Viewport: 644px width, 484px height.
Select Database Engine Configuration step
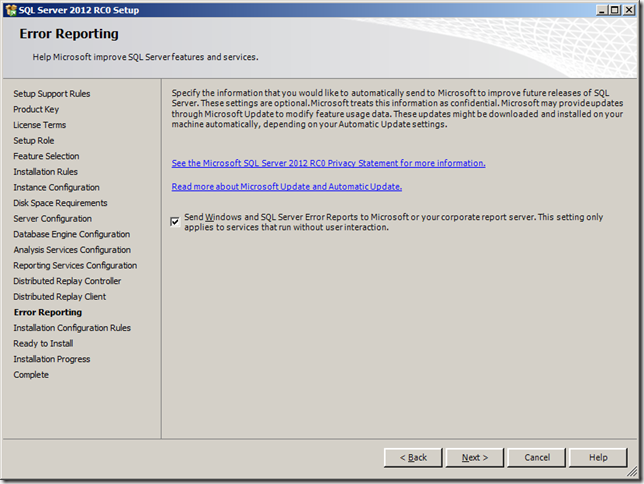(71, 234)
